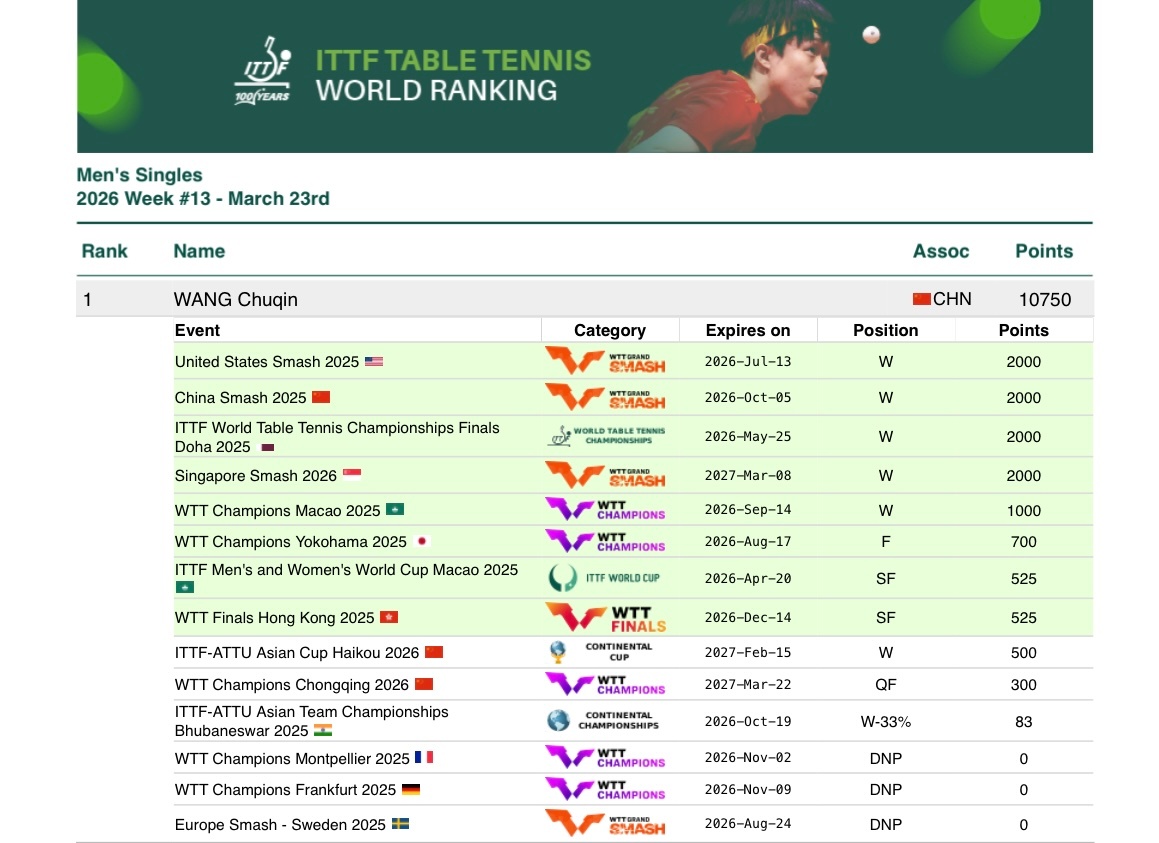The height and width of the screenshot is (843, 1159).
Task: Click the QF position in Chongqing row
Action: [x=886, y=685]
